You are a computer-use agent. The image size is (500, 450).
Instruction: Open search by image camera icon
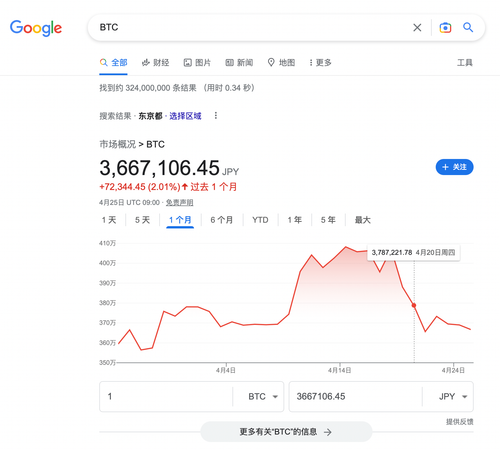coord(445,28)
